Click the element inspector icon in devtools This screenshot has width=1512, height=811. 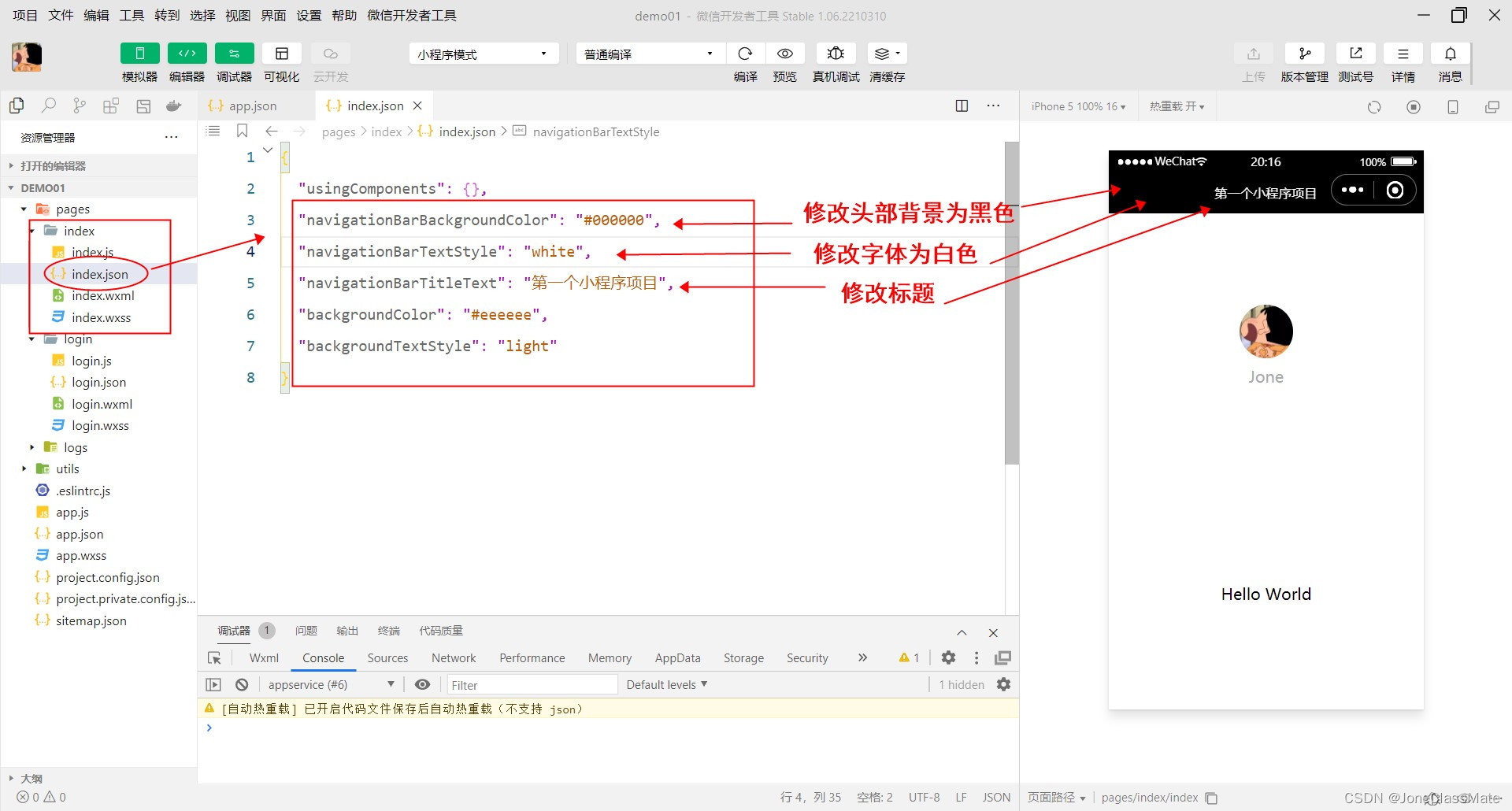[214, 658]
